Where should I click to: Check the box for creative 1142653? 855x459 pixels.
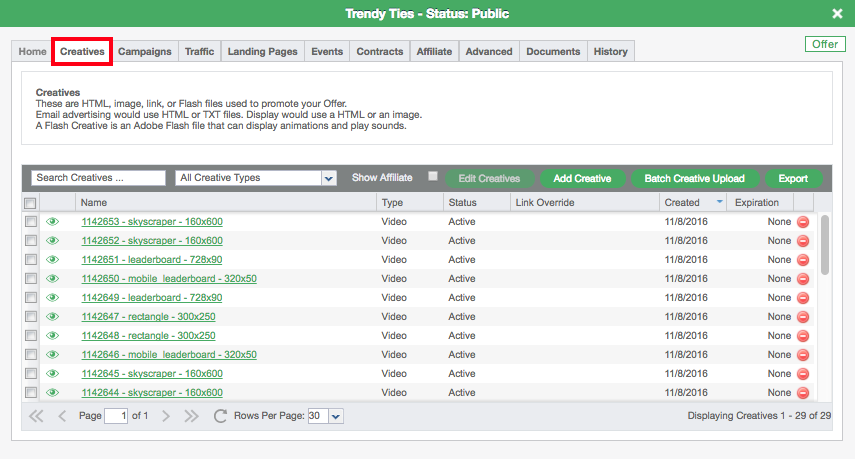click(x=31, y=222)
